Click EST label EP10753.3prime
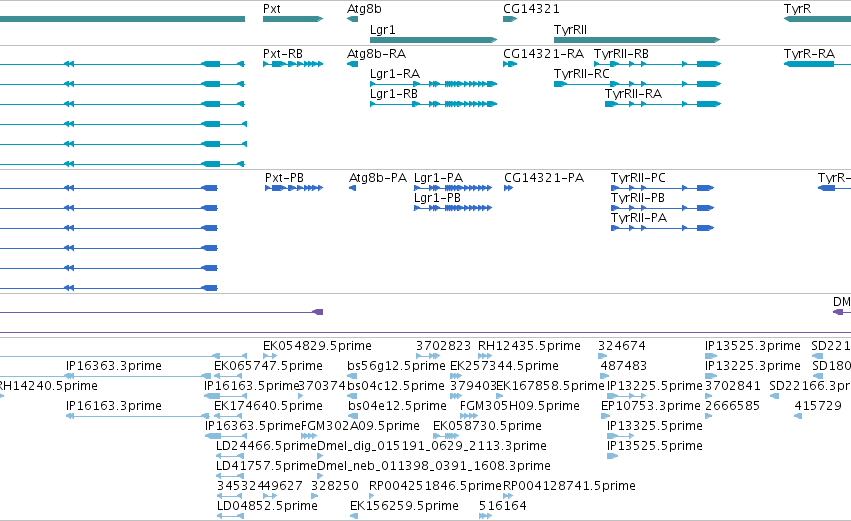Screen dimensions: 851x521 [650, 406]
